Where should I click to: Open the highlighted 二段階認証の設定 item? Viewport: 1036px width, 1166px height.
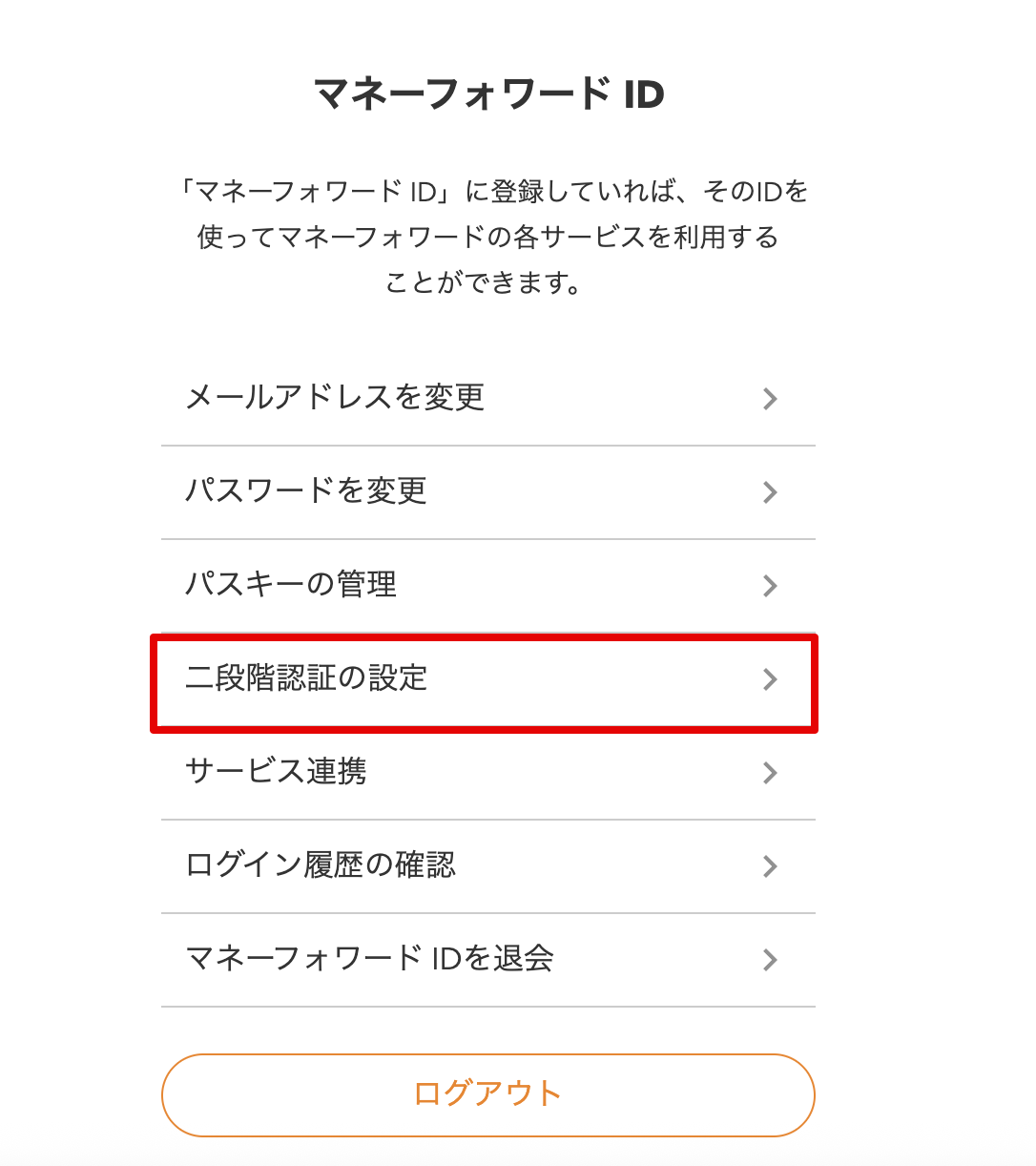click(306, 678)
